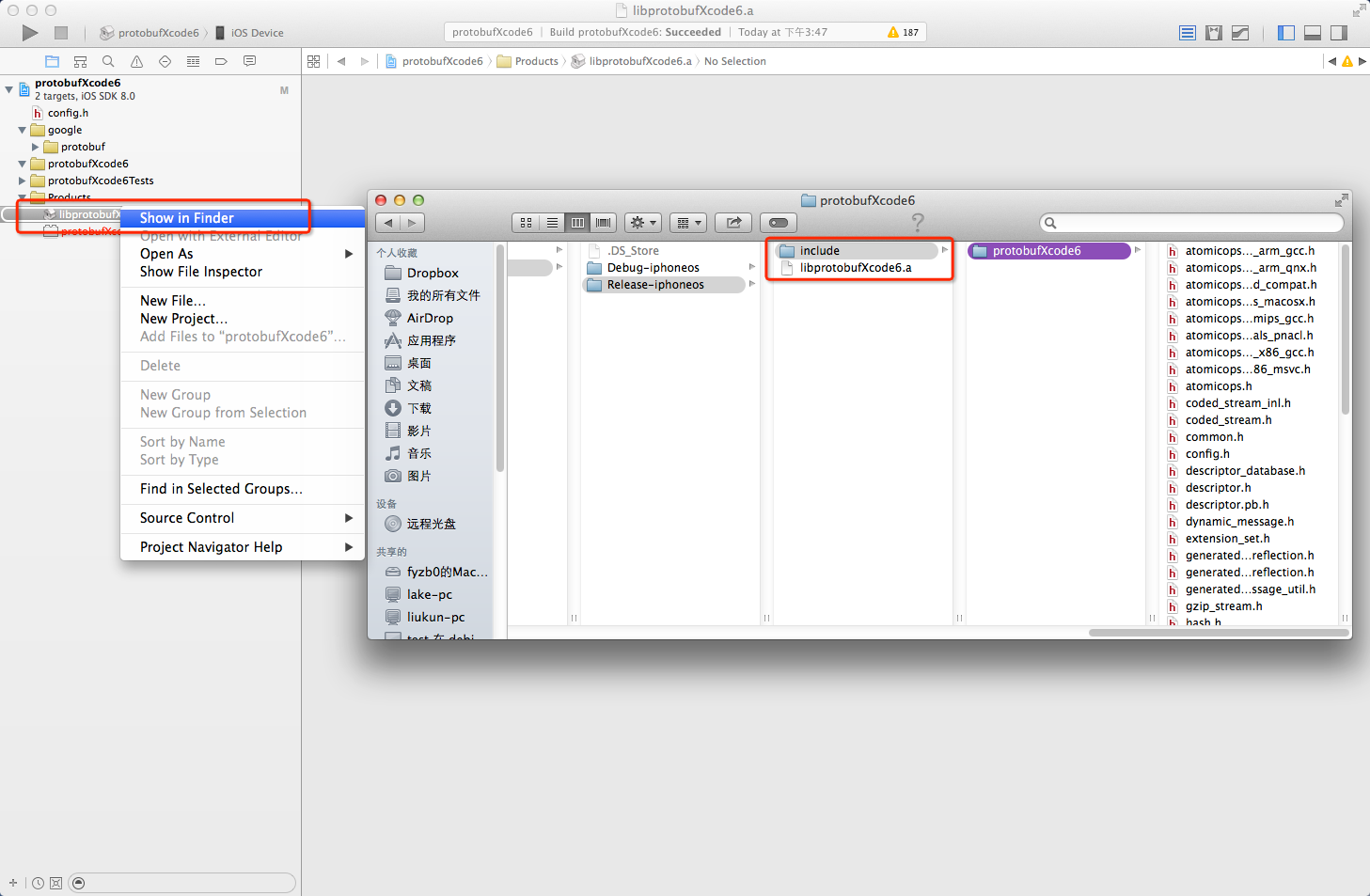Go forward in Xcode editor history
This screenshot has width=1370, height=896.
coord(365,61)
